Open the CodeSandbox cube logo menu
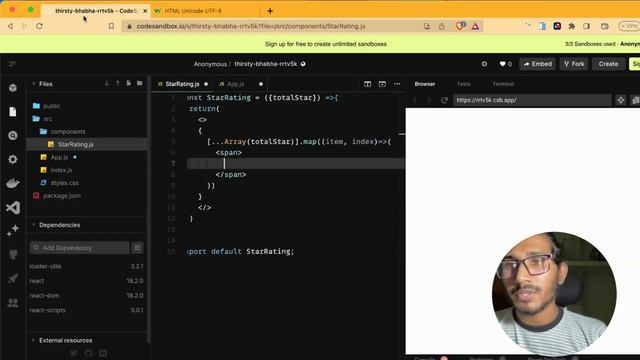This screenshot has width=640, height=360. click(13, 88)
